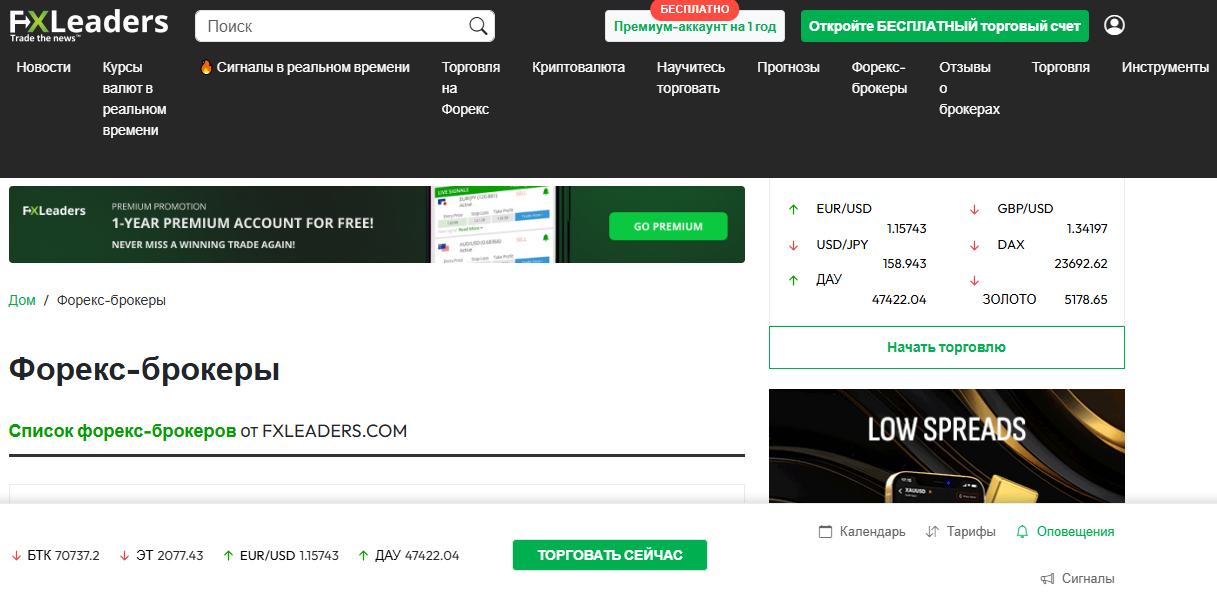Open the Криптовалюта menu item

tap(579, 67)
